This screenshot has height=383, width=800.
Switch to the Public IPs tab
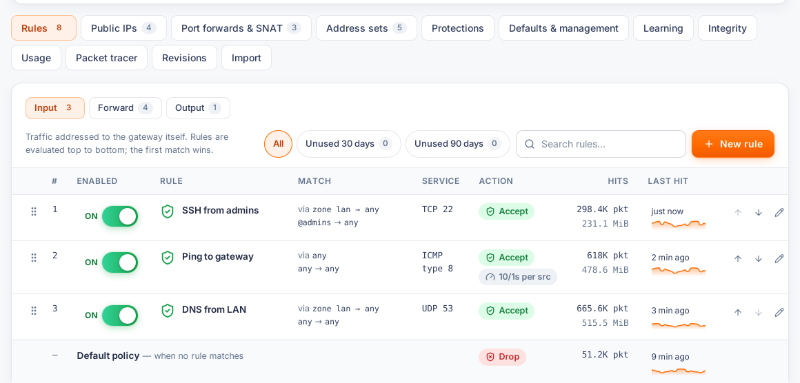(123, 28)
